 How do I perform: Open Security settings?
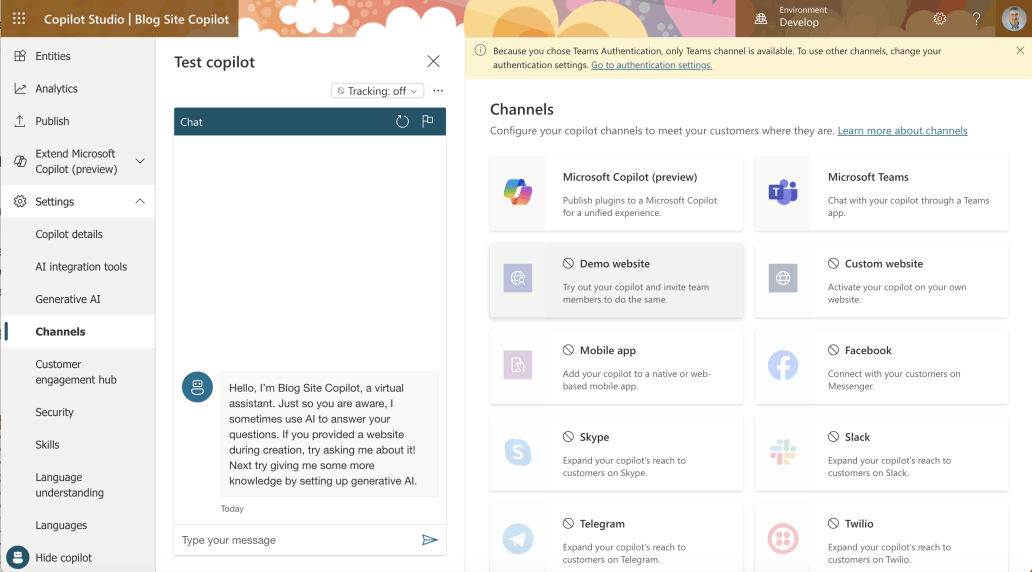pos(55,412)
